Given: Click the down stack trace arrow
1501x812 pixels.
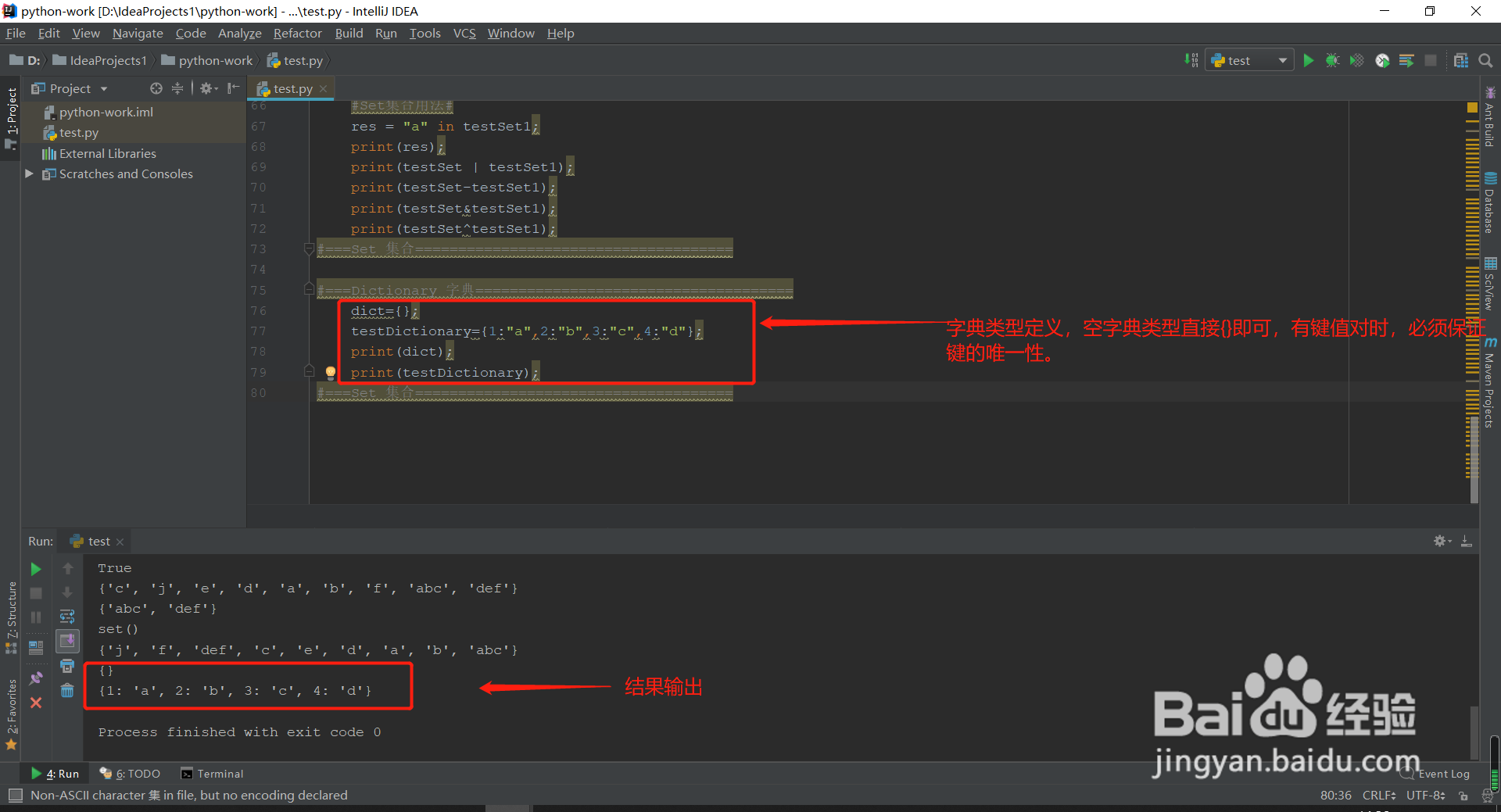Looking at the screenshot, I should 67,593.
